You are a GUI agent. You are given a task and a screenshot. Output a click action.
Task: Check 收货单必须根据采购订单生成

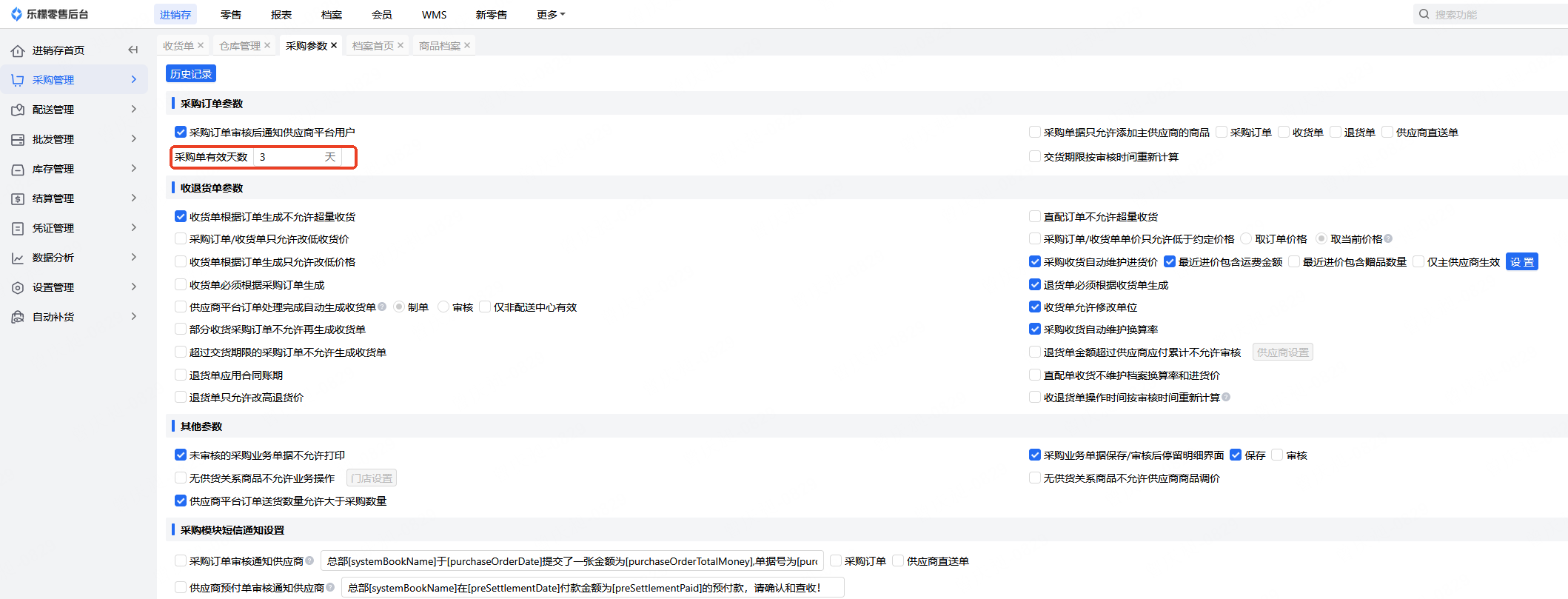pyautogui.click(x=181, y=284)
